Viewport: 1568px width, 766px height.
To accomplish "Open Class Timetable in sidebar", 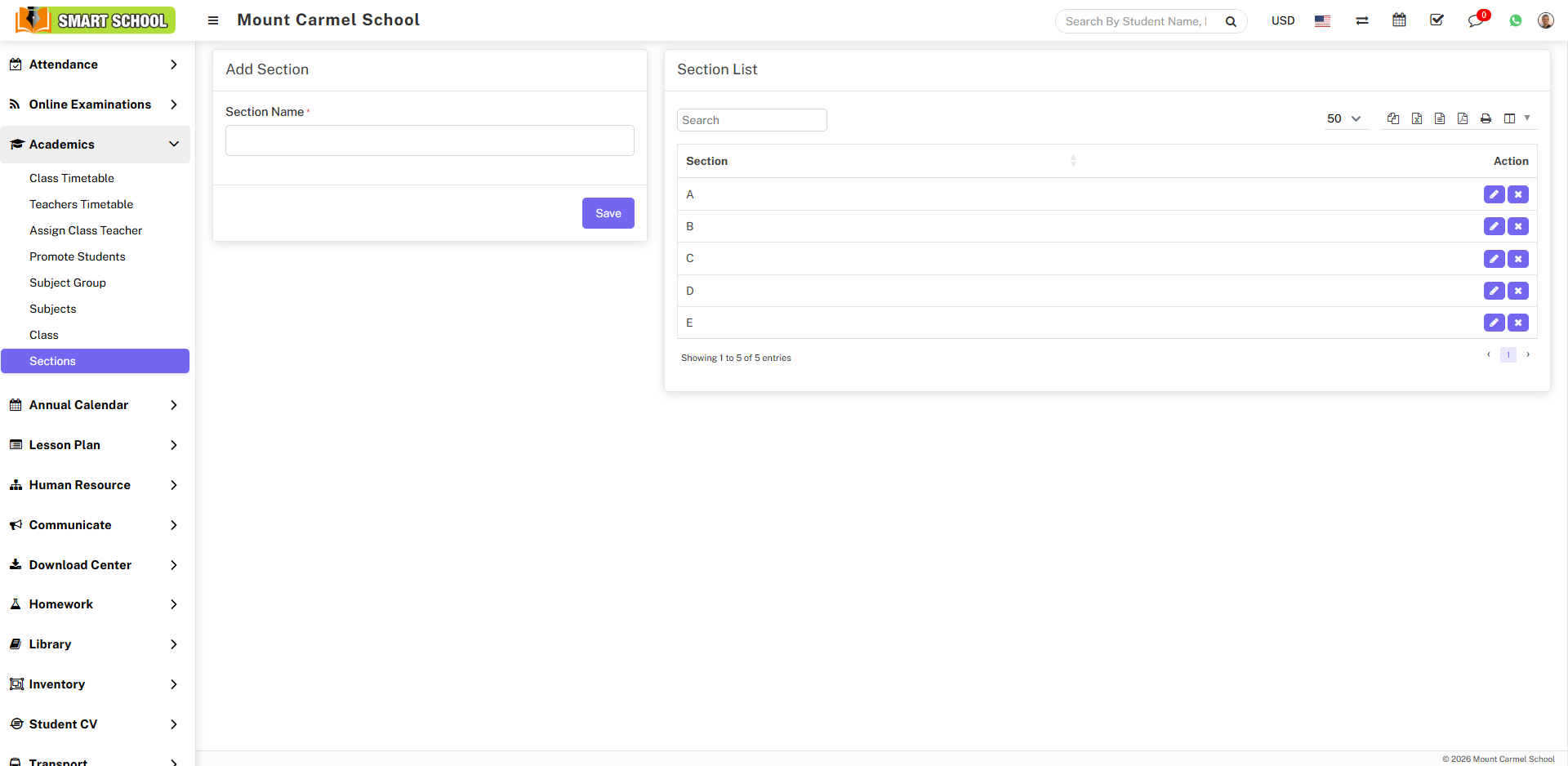I will pos(72,178).
